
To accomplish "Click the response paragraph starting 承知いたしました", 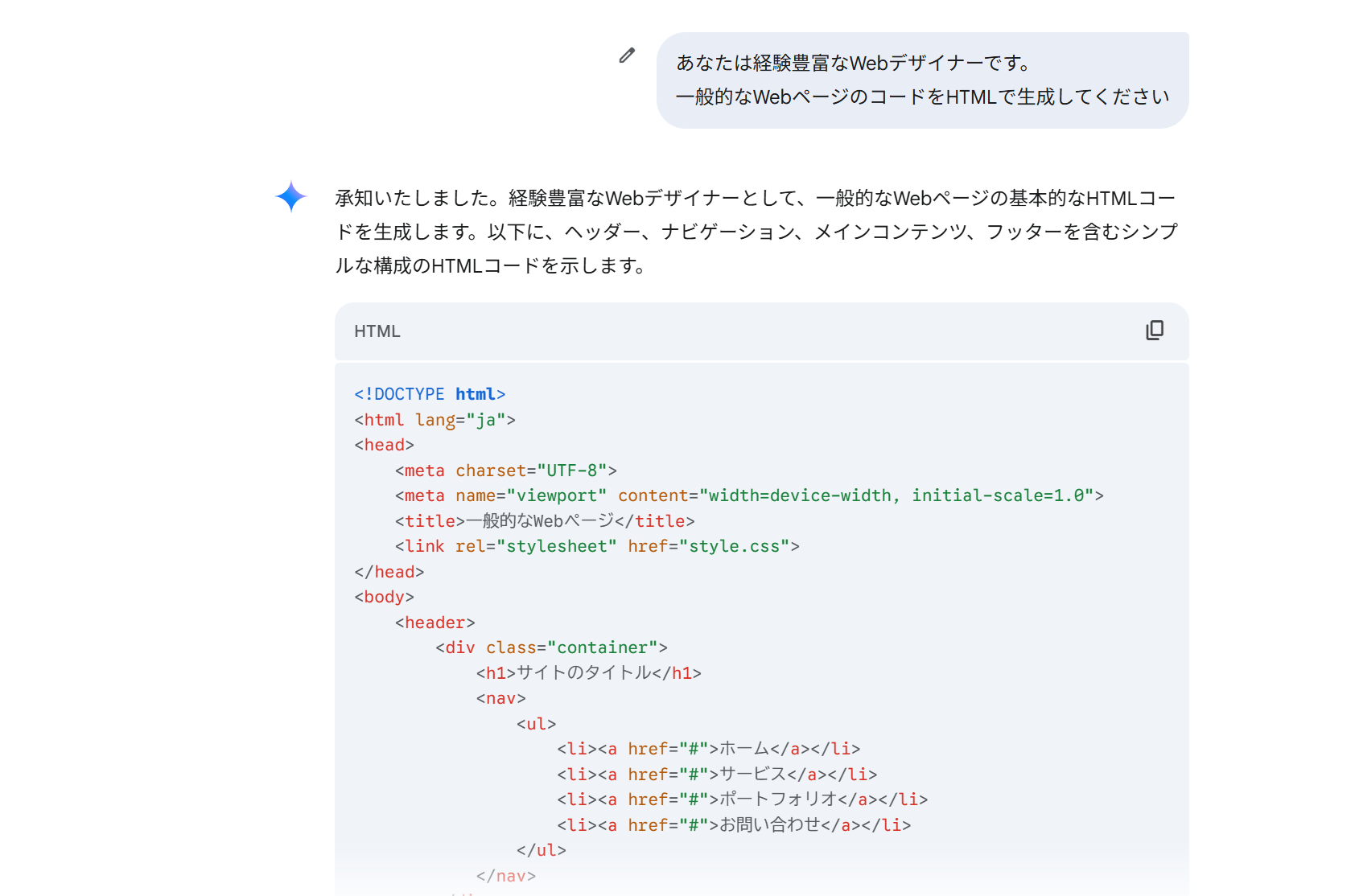I will click(x=756, y=232).
